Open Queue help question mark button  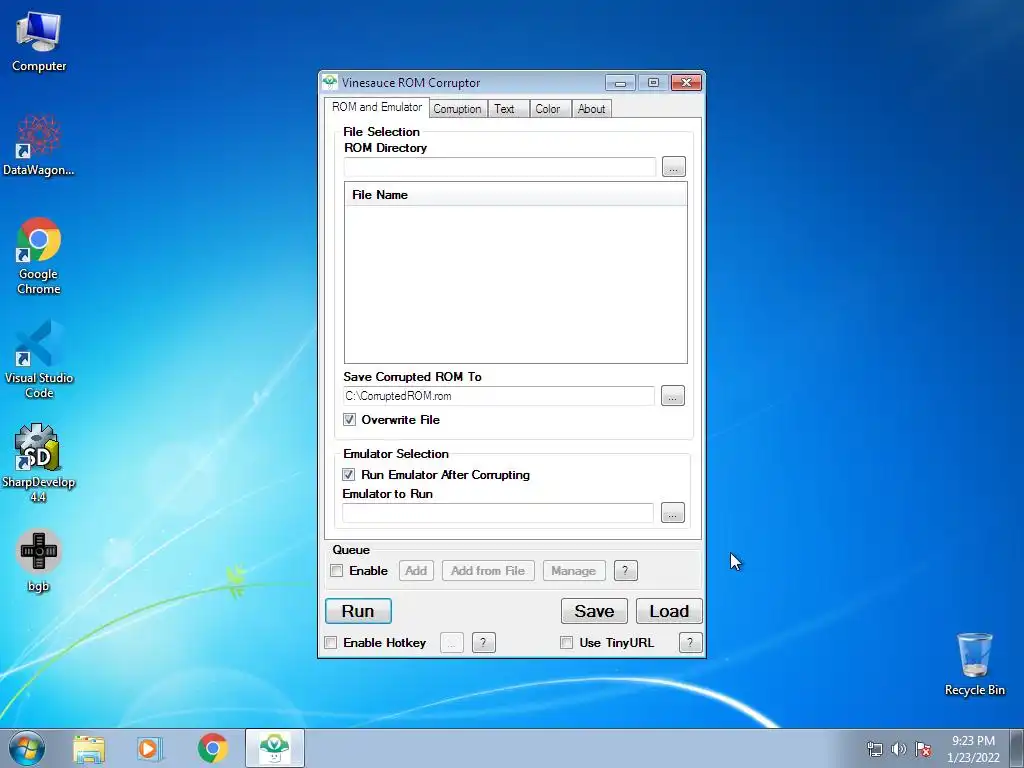[x=625, y=571]
